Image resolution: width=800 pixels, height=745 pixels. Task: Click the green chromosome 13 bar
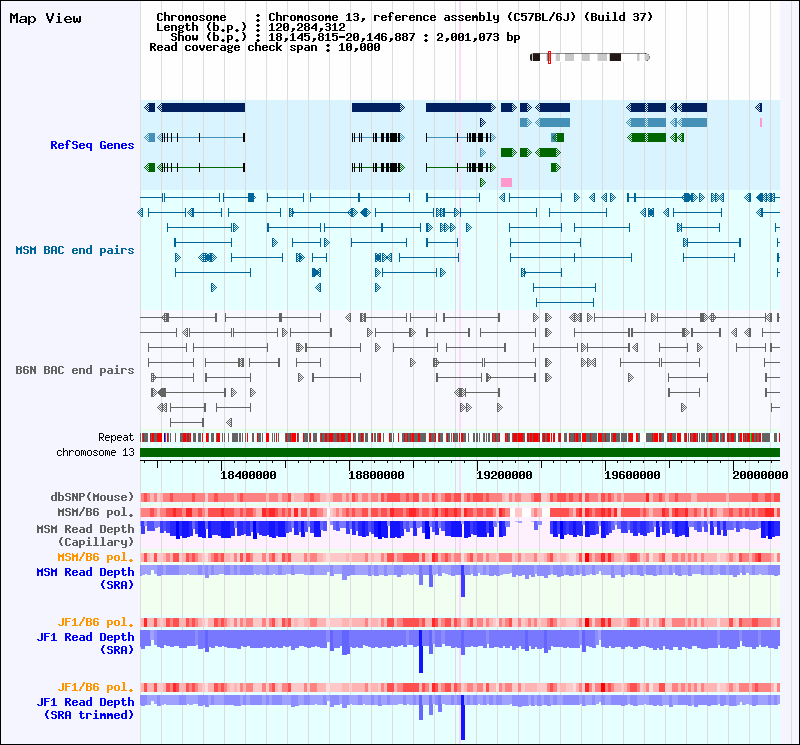coord(460,453)
